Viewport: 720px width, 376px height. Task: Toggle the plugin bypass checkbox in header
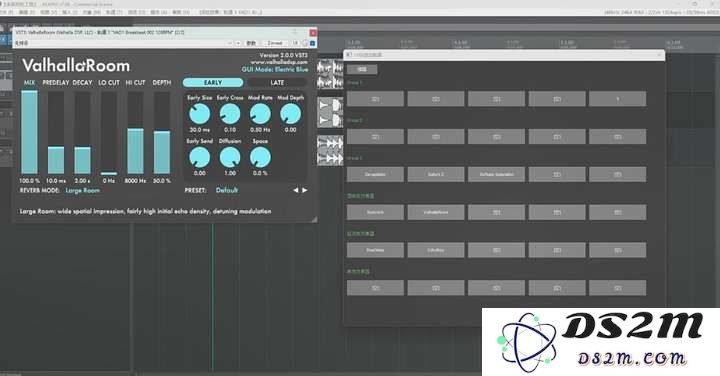[313, 43]
